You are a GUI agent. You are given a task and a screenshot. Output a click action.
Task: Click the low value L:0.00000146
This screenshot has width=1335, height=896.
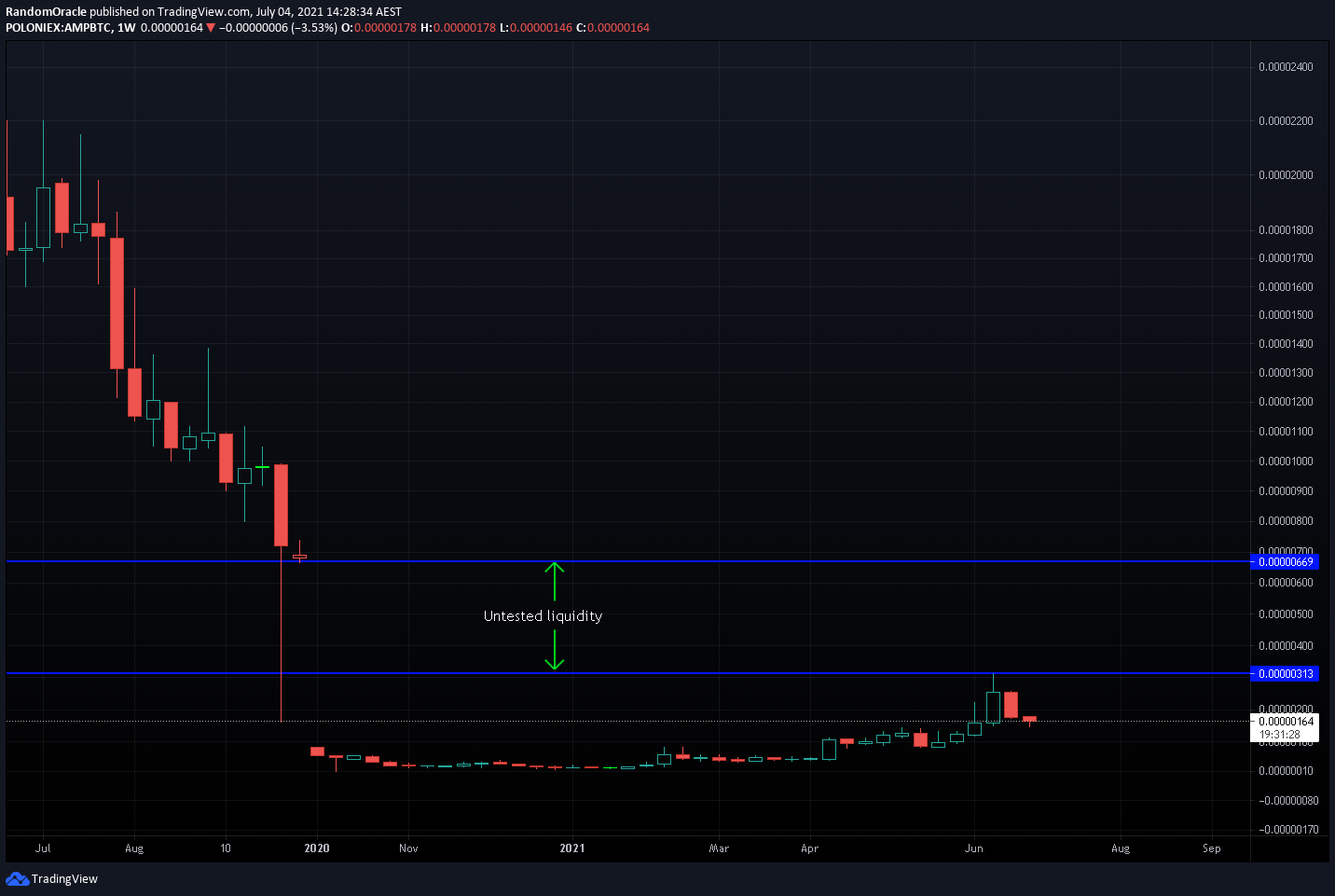535,28
